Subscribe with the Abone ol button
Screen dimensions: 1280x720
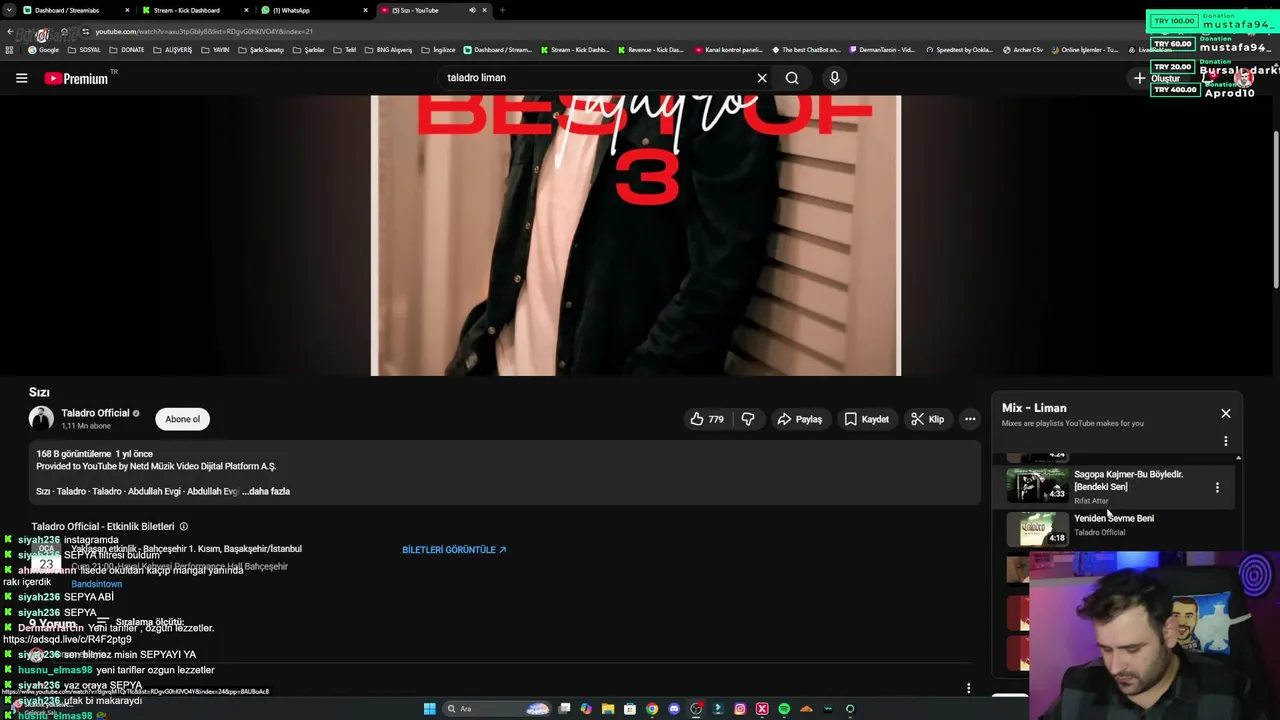[182, 419]
